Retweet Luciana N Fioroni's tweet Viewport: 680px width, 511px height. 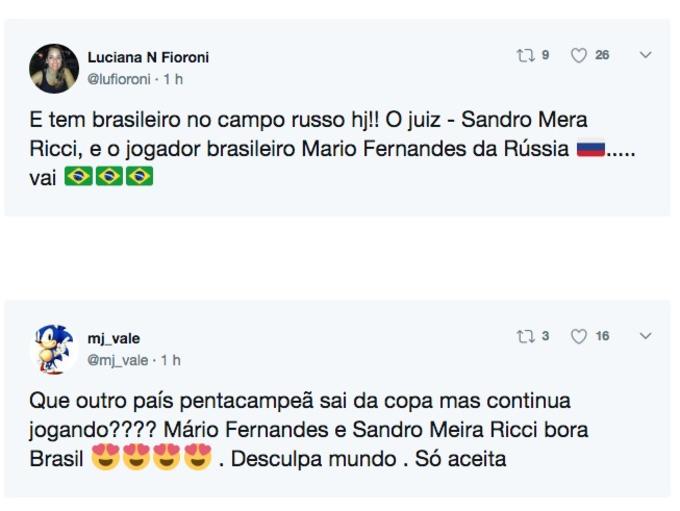tap(525, 56)
